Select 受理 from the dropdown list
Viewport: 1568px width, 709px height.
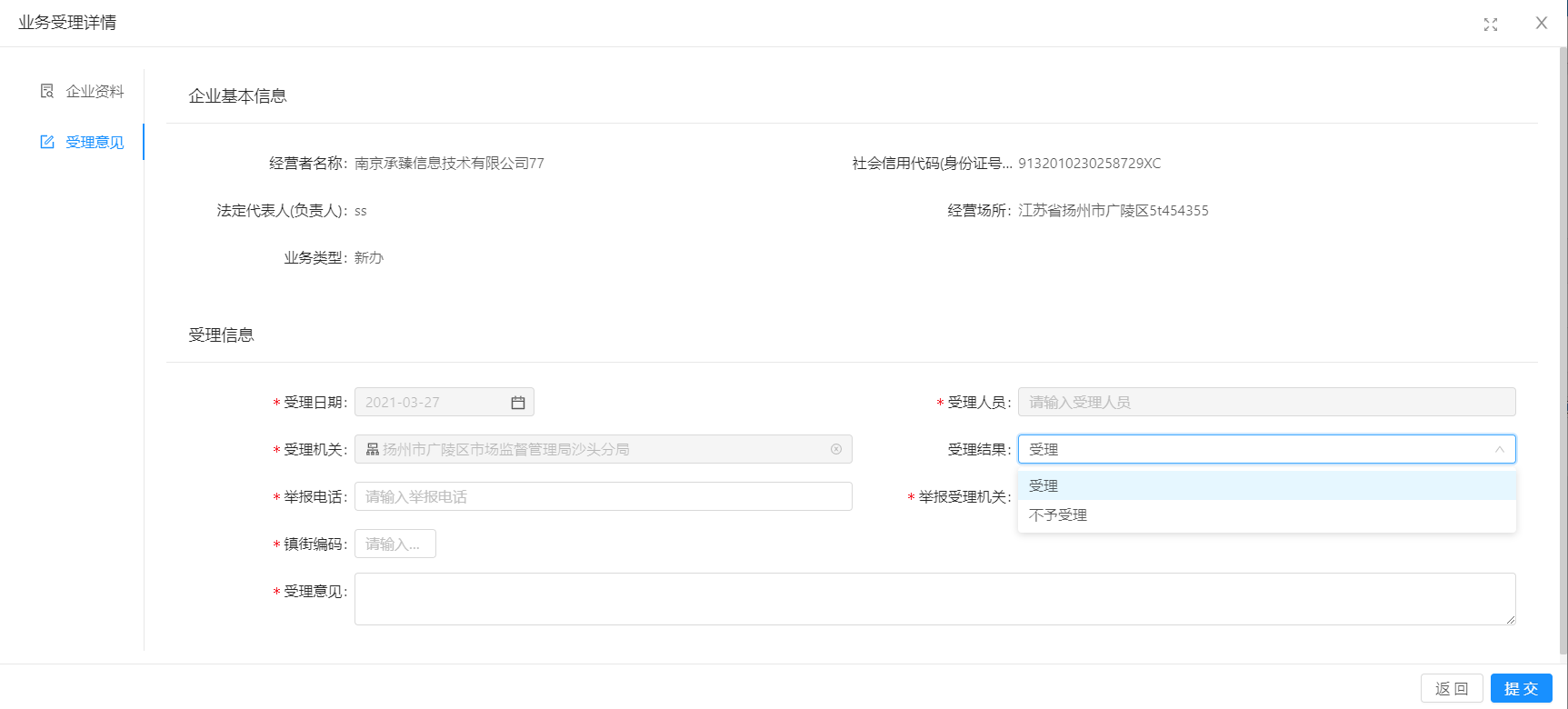tap(1044, 486)
